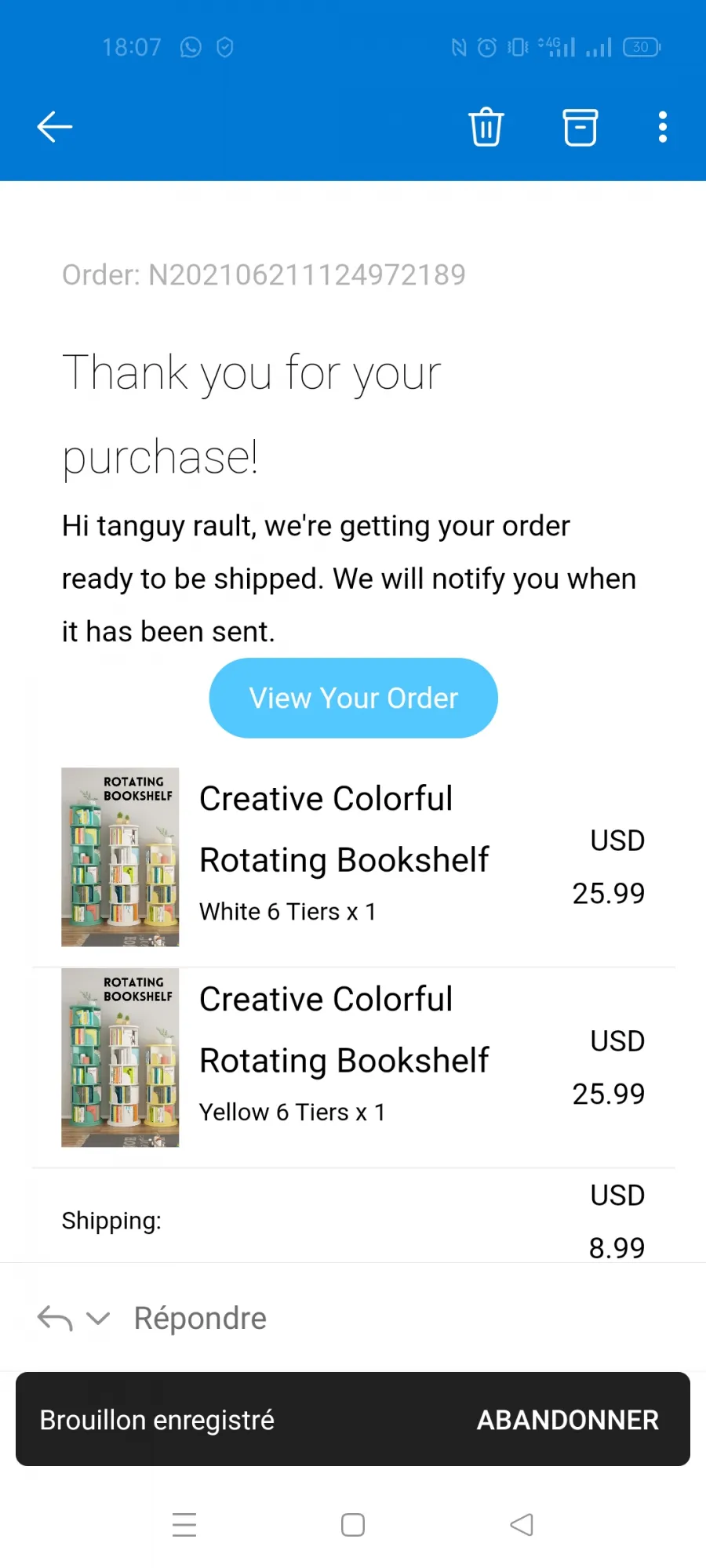Go back using the back arrow
The width and height of the screenshot is (706, 1568).
(55, 127)
